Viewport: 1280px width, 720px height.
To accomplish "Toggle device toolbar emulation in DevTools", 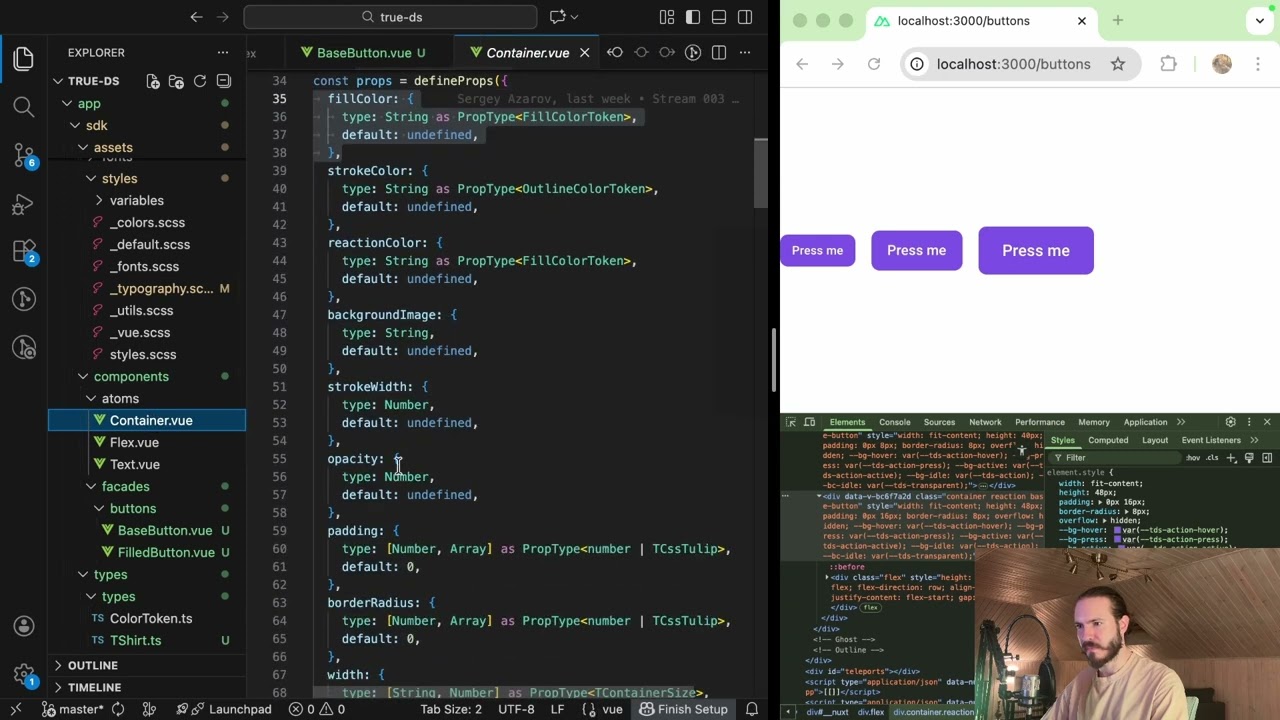I will [x=809, y=422].
